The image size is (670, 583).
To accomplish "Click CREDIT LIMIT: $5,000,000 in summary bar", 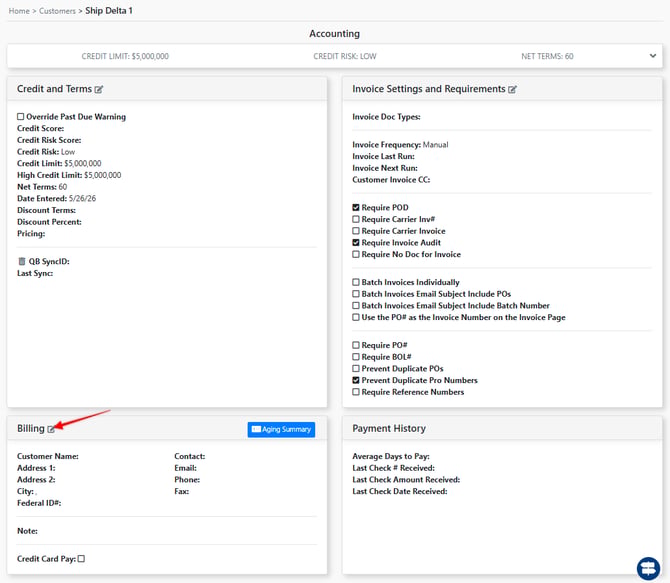I will point(125,56).
